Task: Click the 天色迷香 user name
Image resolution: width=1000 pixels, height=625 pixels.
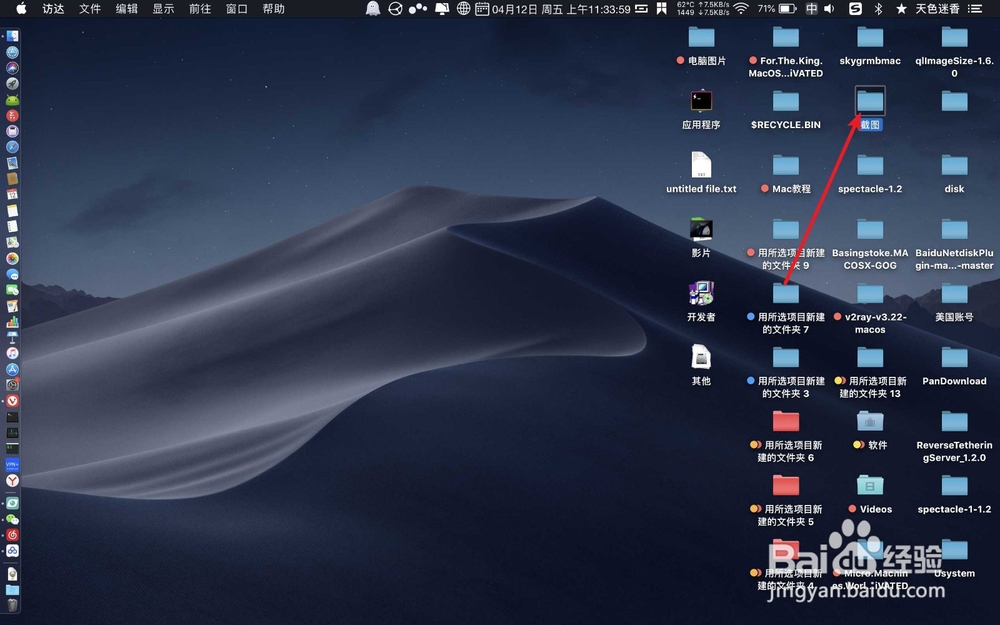Action: pos(938,8)
